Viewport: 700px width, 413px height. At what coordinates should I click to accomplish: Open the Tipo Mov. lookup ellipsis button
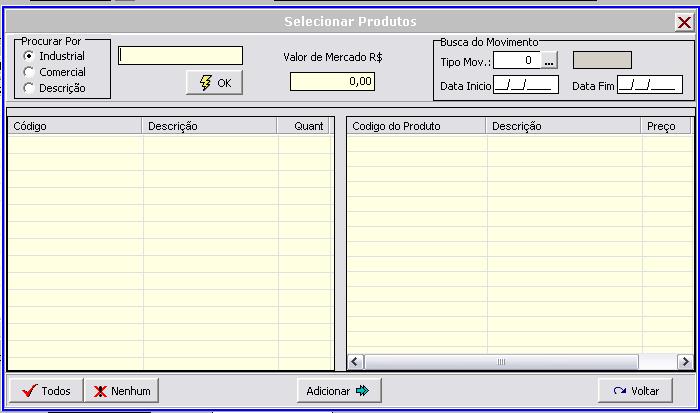548,60
